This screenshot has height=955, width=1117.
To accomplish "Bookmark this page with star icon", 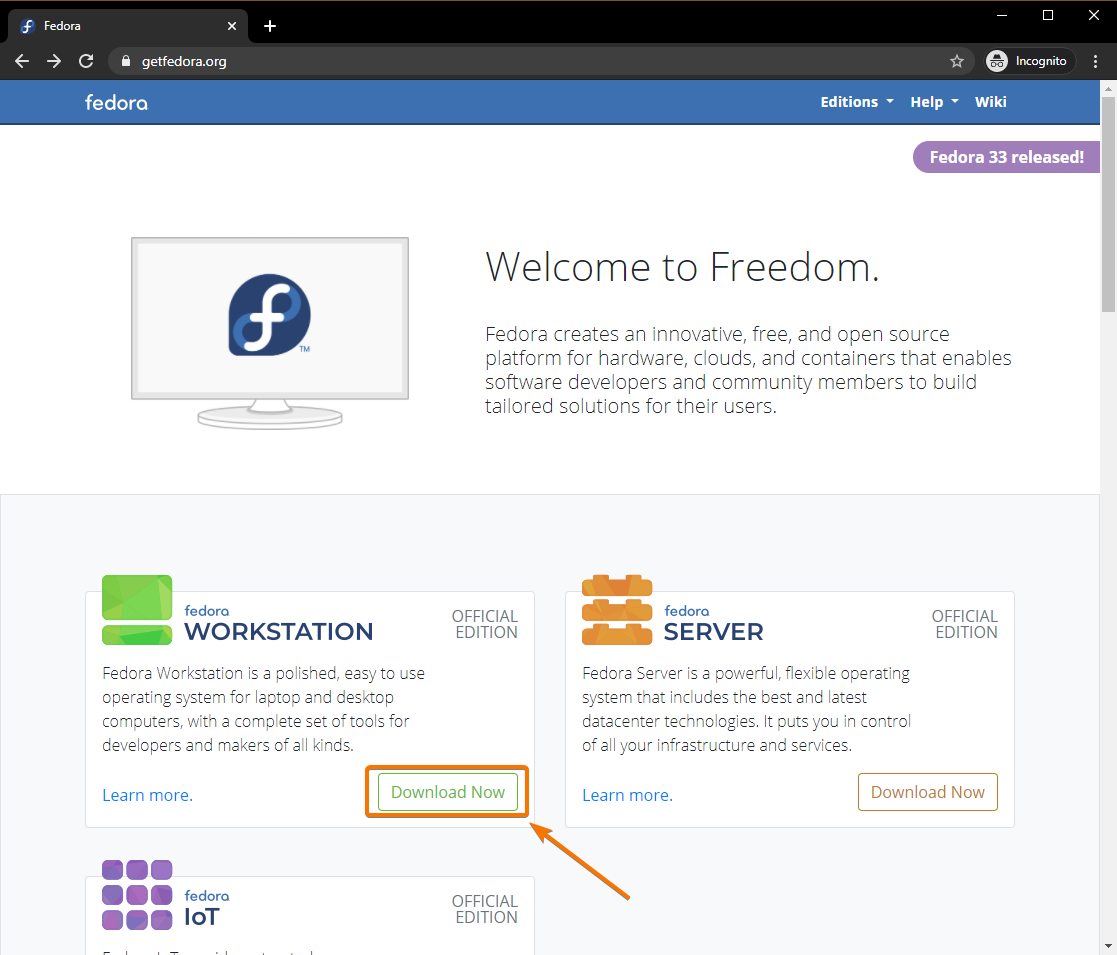I will pyautogui.click(x=957, y=61).
